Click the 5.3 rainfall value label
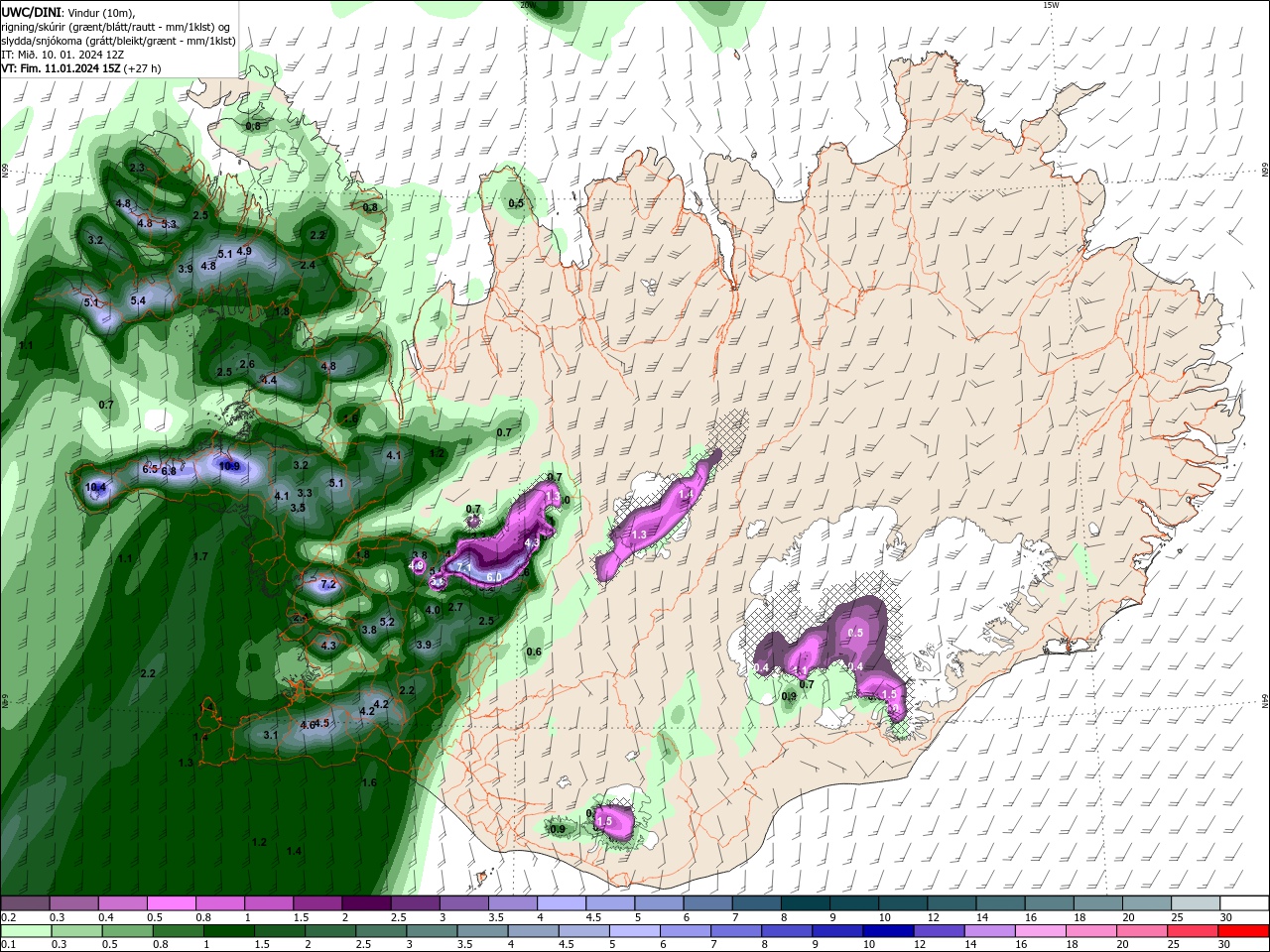1270x952 pixels. (169, 224)
